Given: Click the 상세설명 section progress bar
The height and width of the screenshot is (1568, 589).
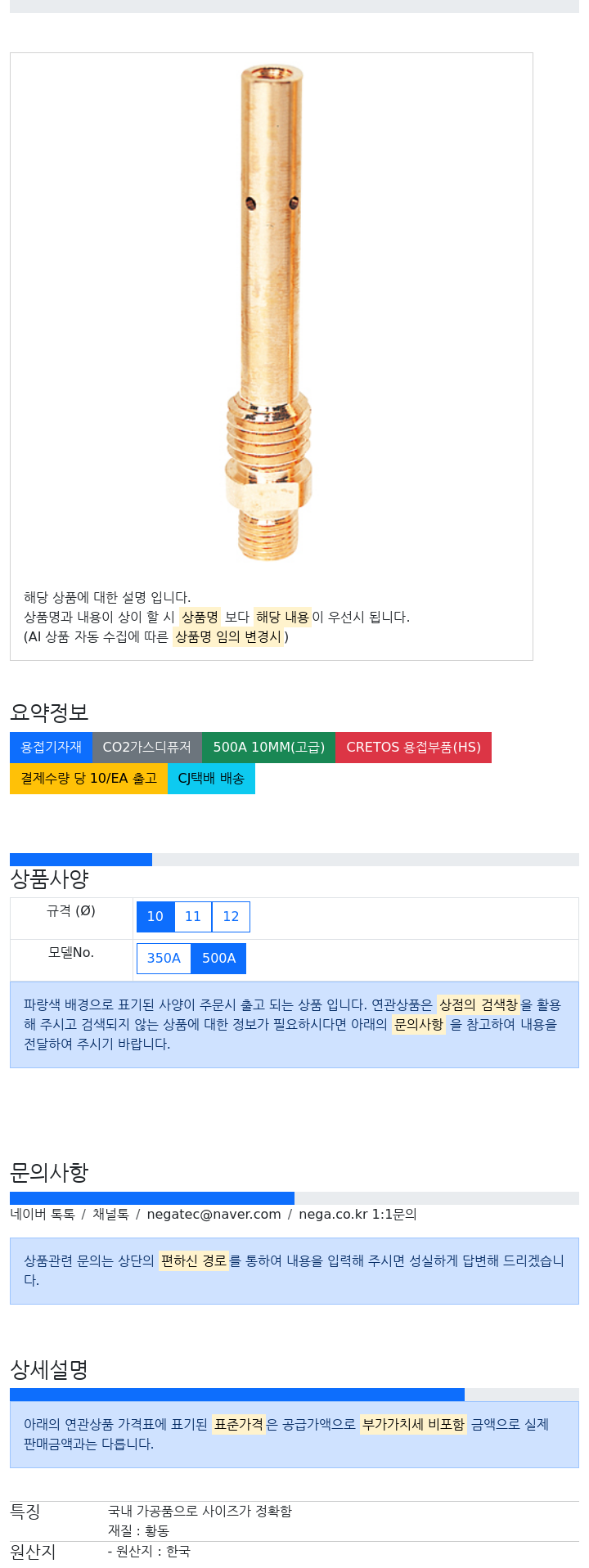Looking at the screenshot, I should click(294, 1395).
